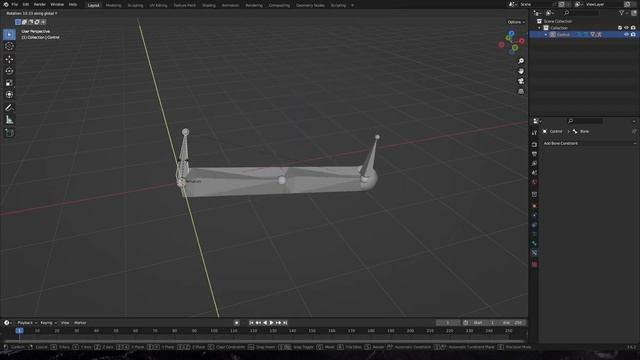Expand the Control armature tree item
The image size is (640, 360).
[546, 35]
